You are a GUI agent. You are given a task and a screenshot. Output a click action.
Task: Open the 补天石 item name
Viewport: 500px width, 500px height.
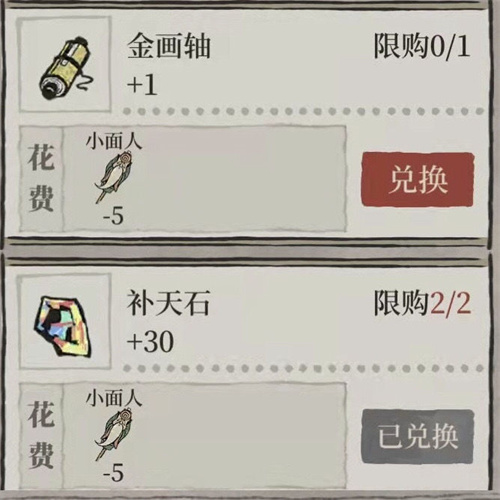(168, 303)
